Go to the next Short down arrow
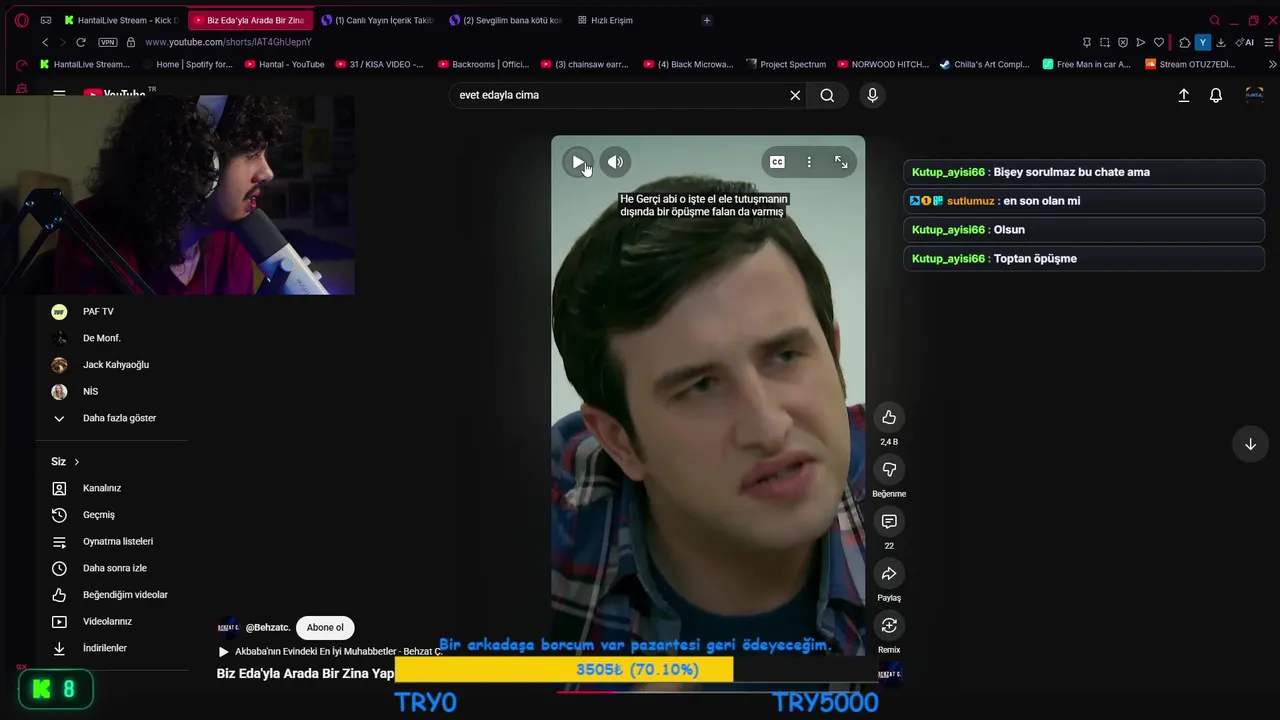This screenshot has height=720, width=1280. (1250, 444)
